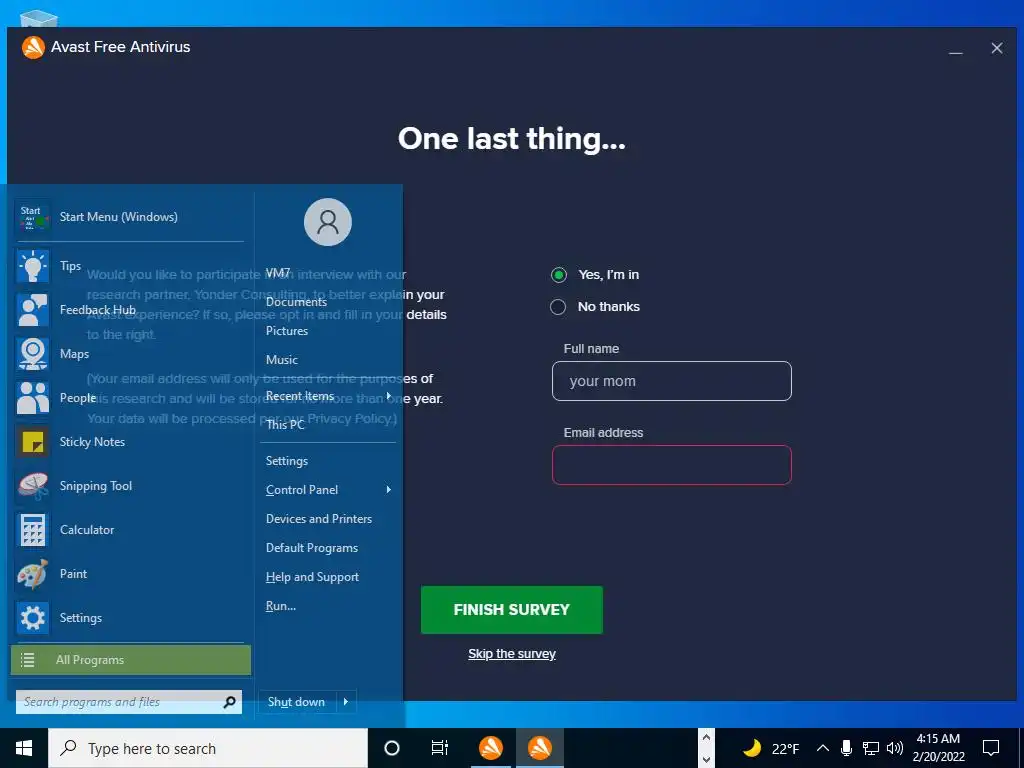The image size is (1024, 768).
Task: Open Paint icon
Action: click(x=32, y=574)
